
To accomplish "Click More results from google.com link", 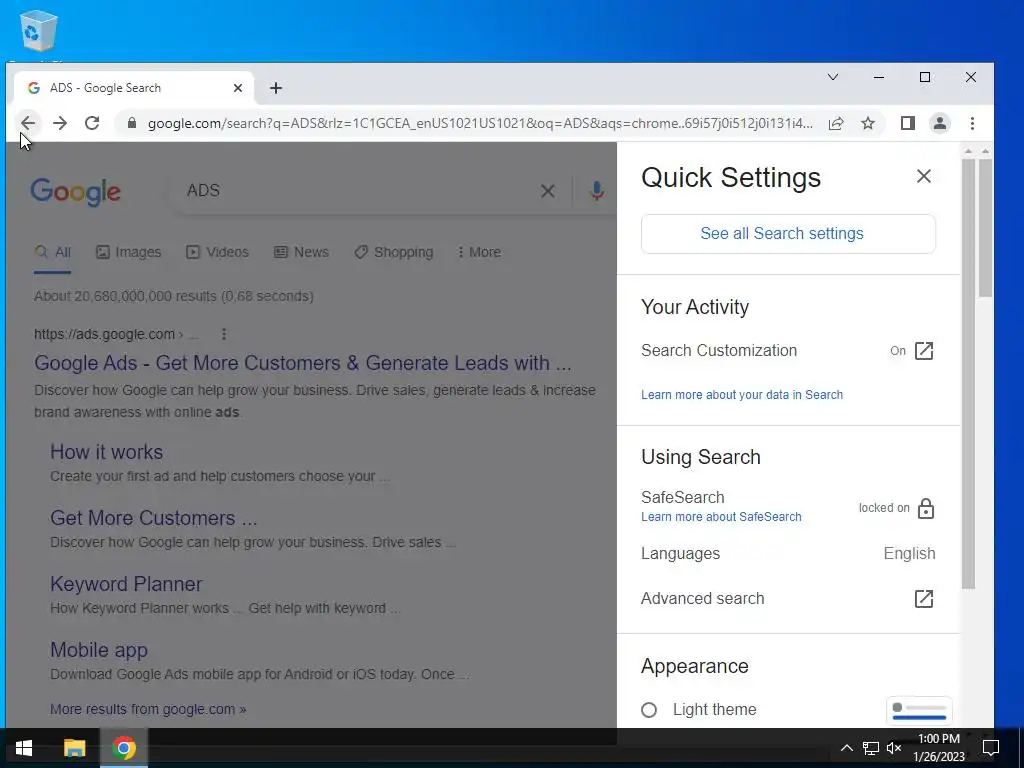I will (148, 709).
